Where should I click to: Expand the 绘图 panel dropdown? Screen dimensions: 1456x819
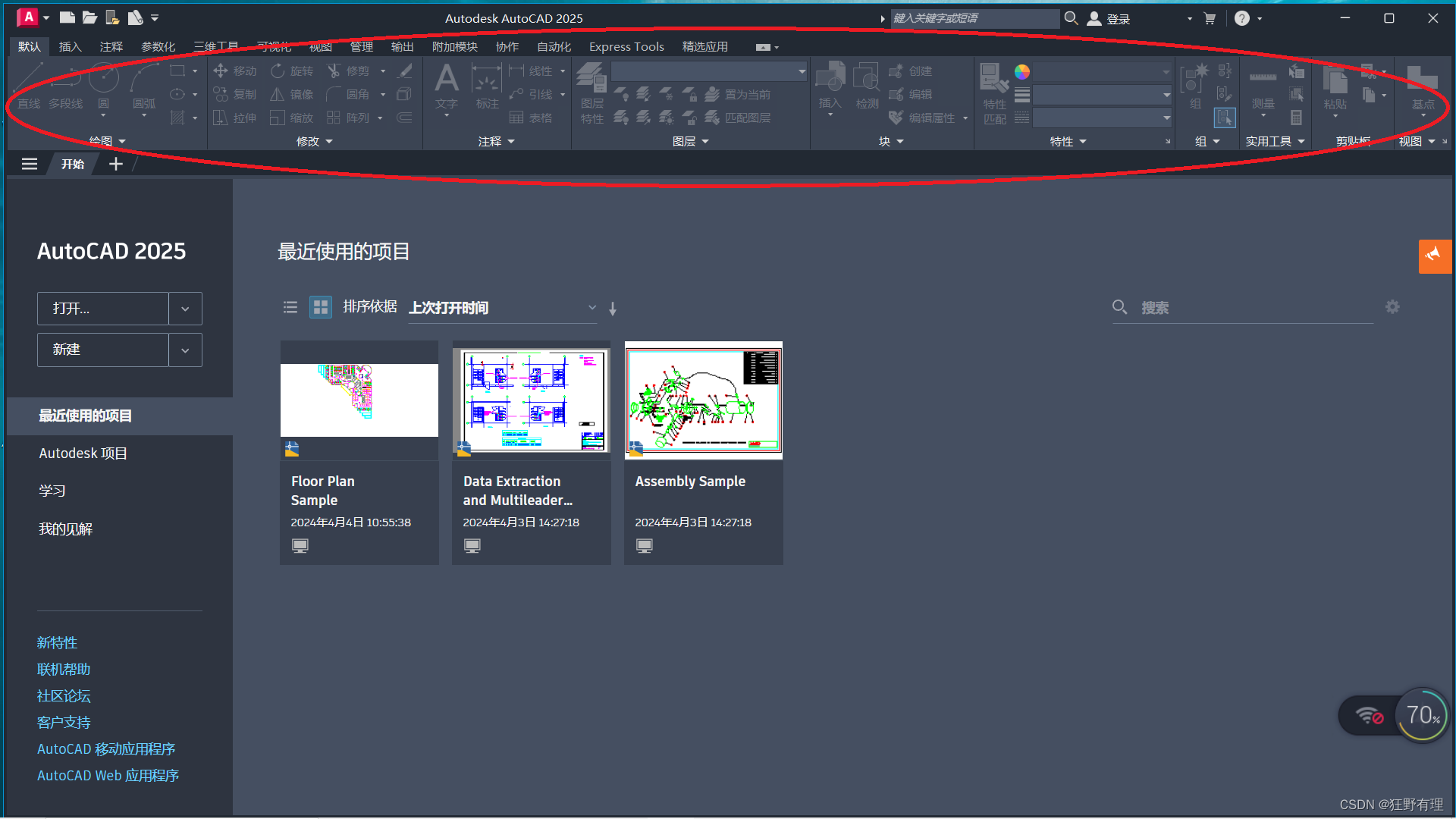click(x=108, y=141)
